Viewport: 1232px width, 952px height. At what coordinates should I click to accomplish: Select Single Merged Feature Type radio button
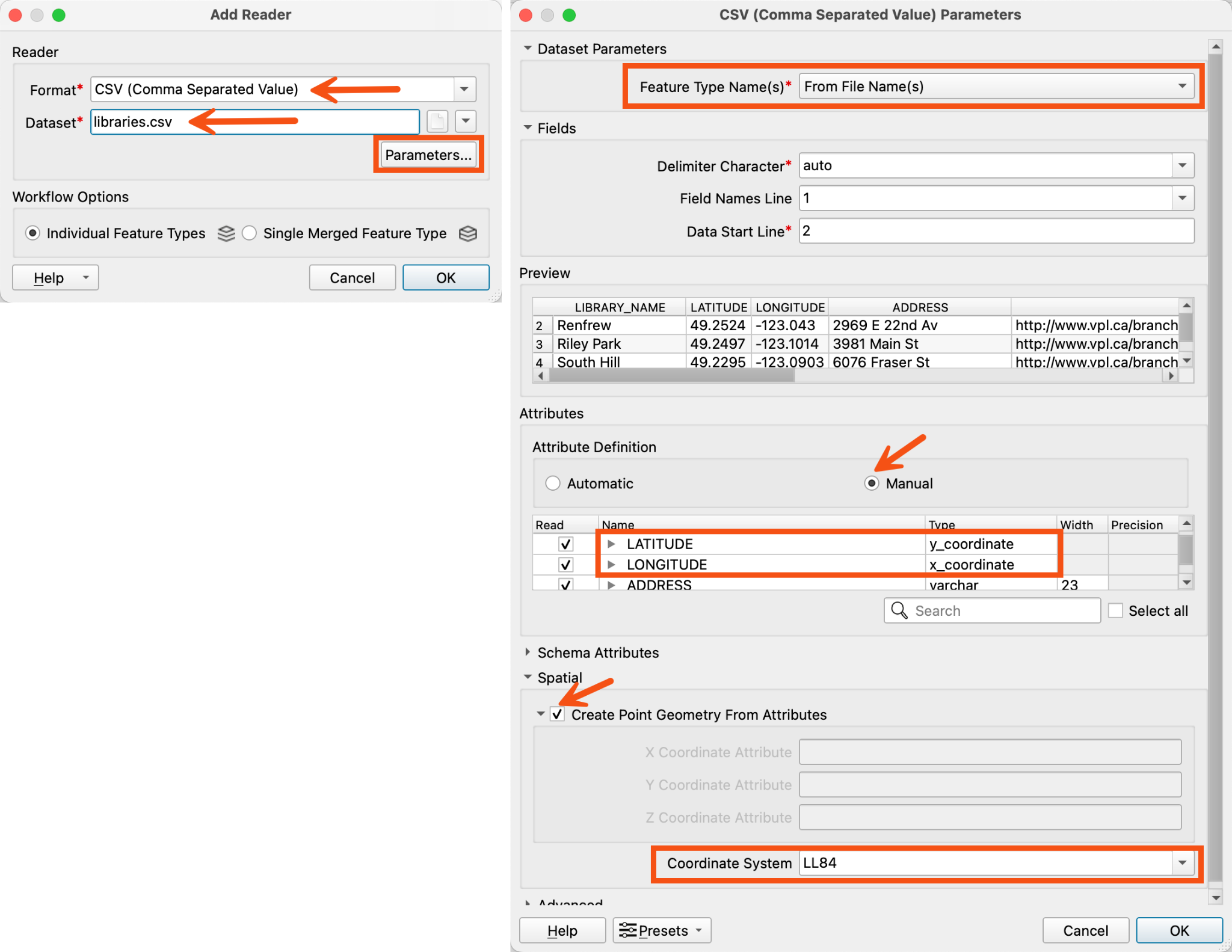(249, 233)
